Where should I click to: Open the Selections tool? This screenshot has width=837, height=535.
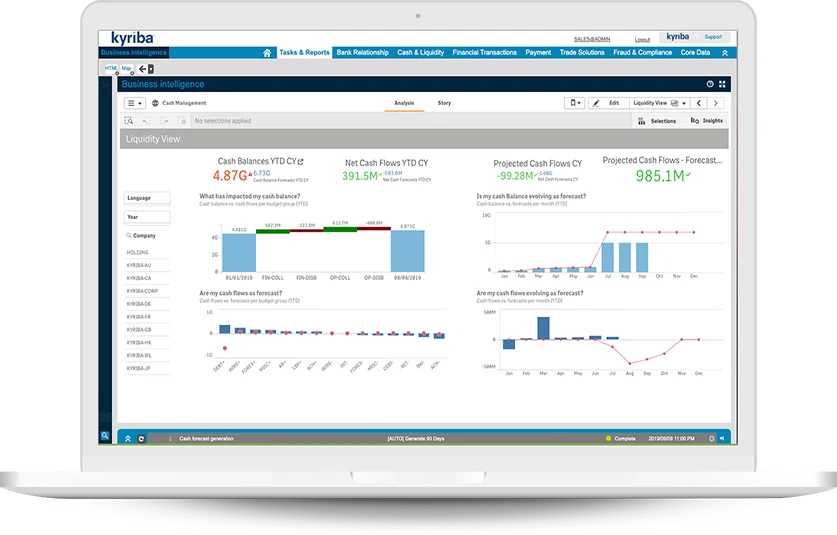[657, 121]
